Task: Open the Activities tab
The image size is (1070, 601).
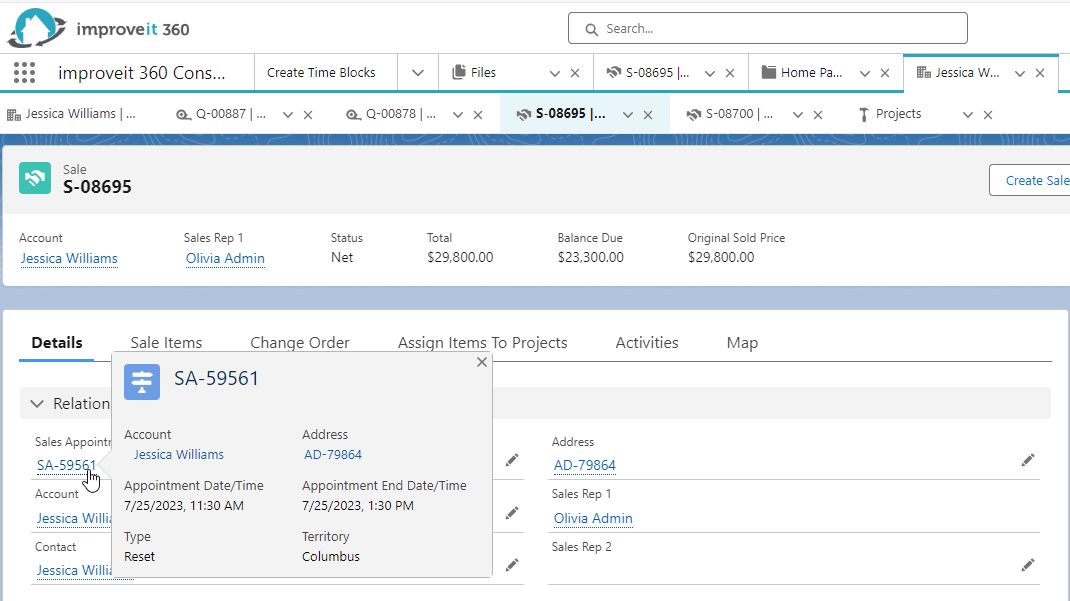Action: point(646,342)
